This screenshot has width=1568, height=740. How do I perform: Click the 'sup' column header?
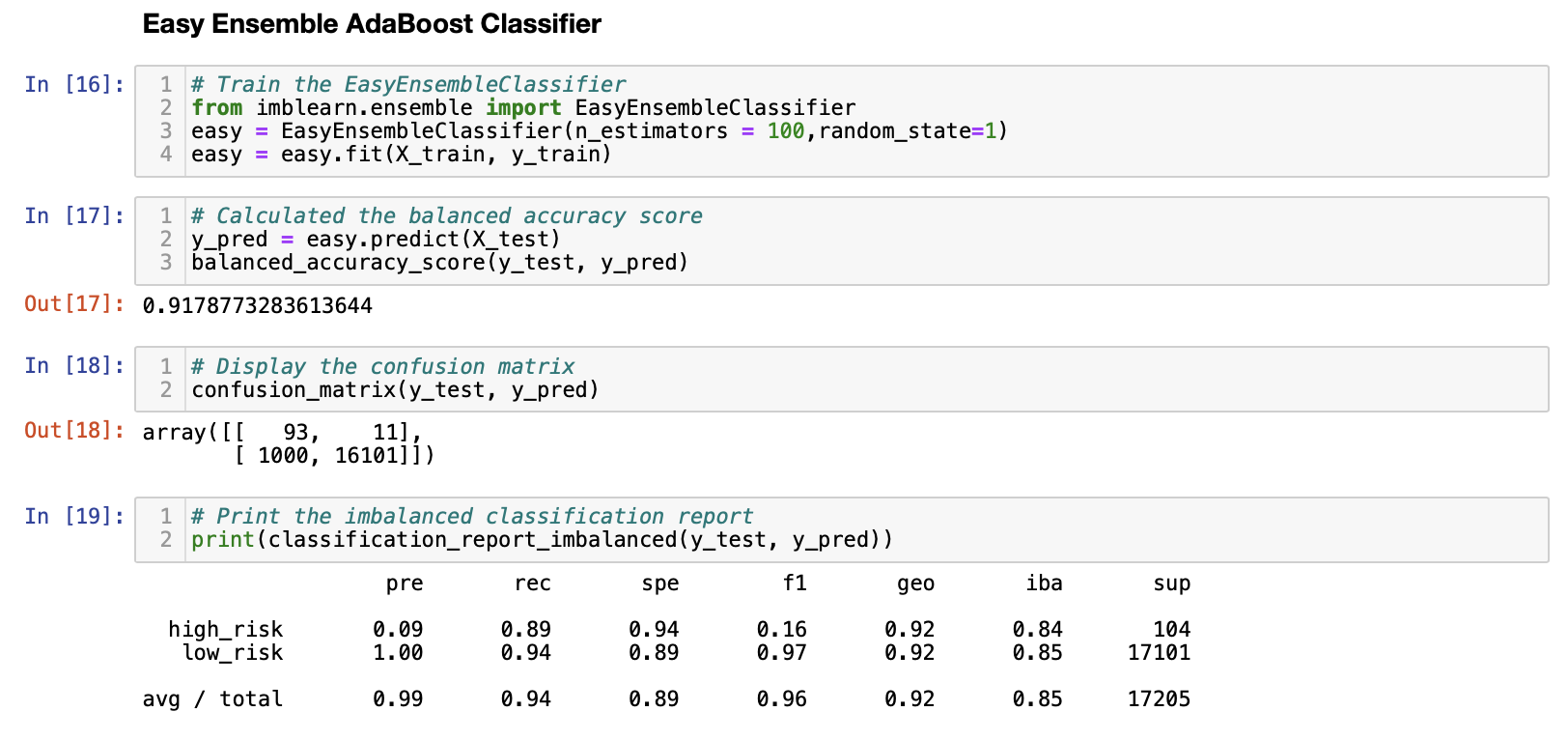coord(1171,583)
